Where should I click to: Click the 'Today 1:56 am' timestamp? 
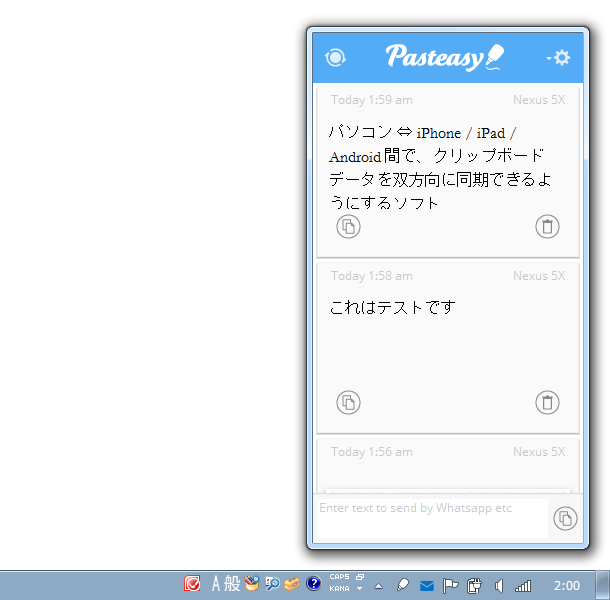pos(372,452)
